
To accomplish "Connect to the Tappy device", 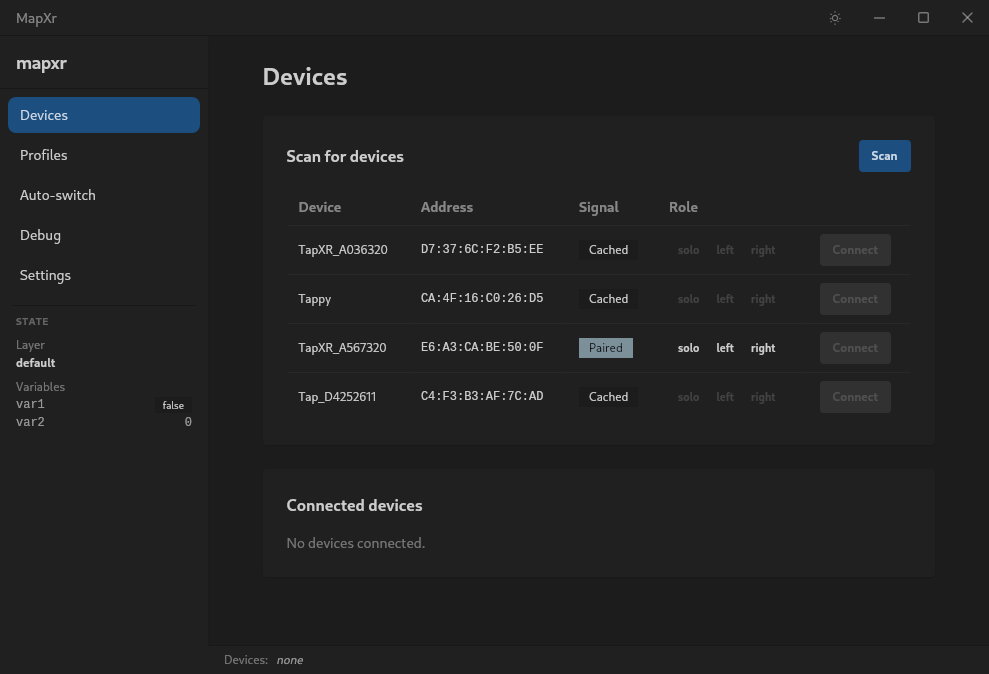I will [x=854, y=298].
